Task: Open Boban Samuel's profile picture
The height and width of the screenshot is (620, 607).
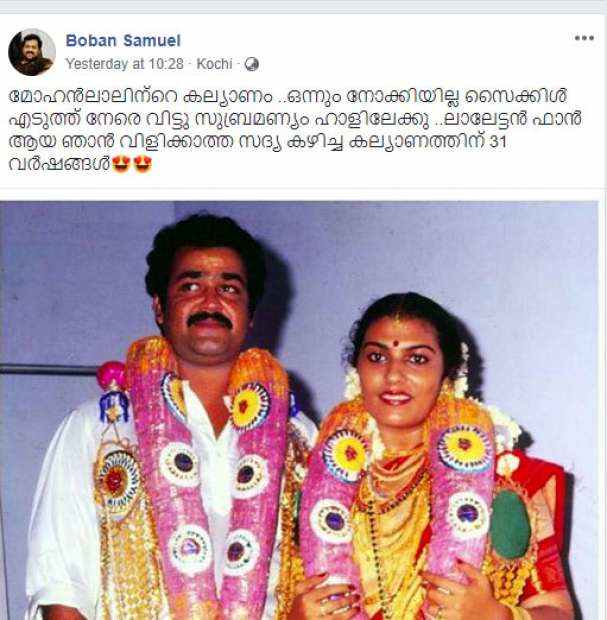Action: click(x=32, y=52)
